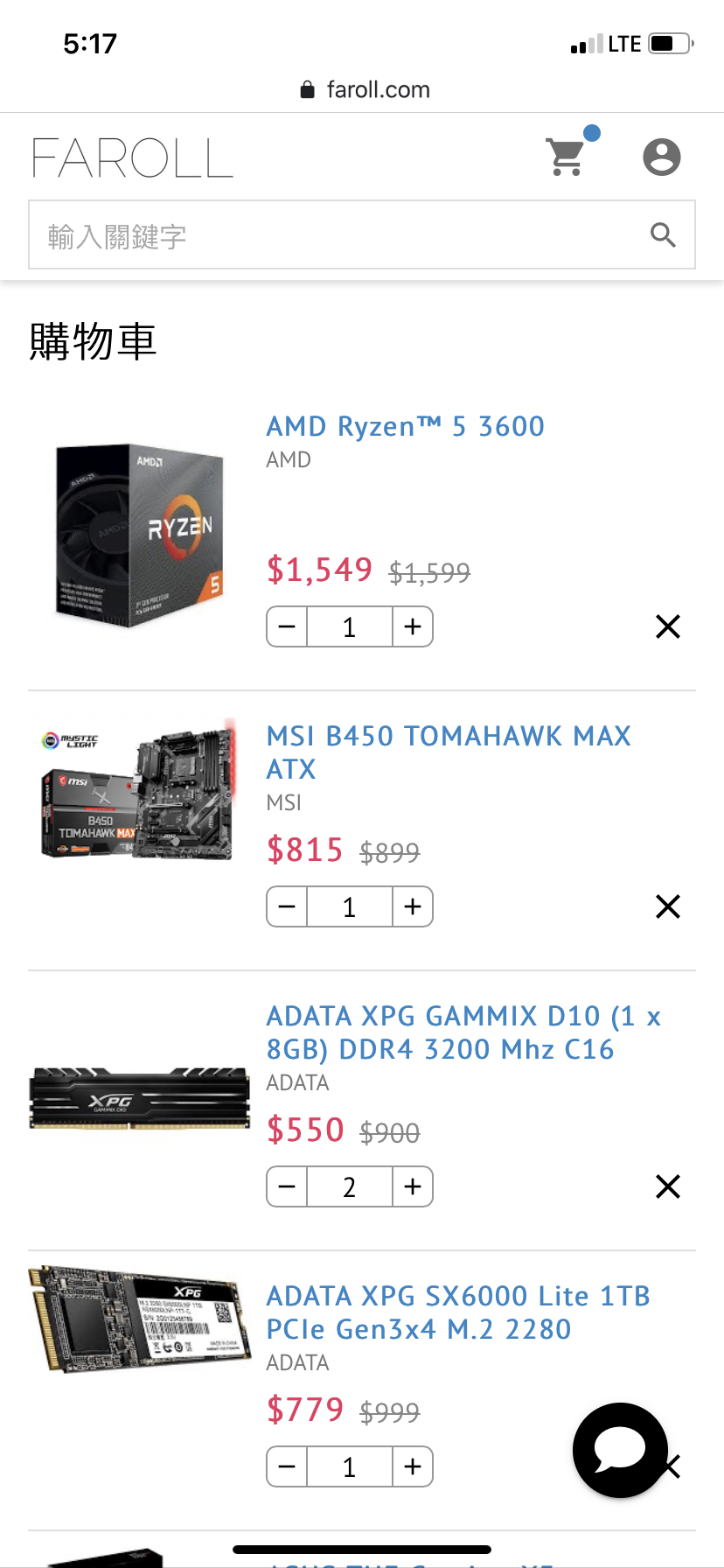Go to FAROLL home via logo

point(133,157)
